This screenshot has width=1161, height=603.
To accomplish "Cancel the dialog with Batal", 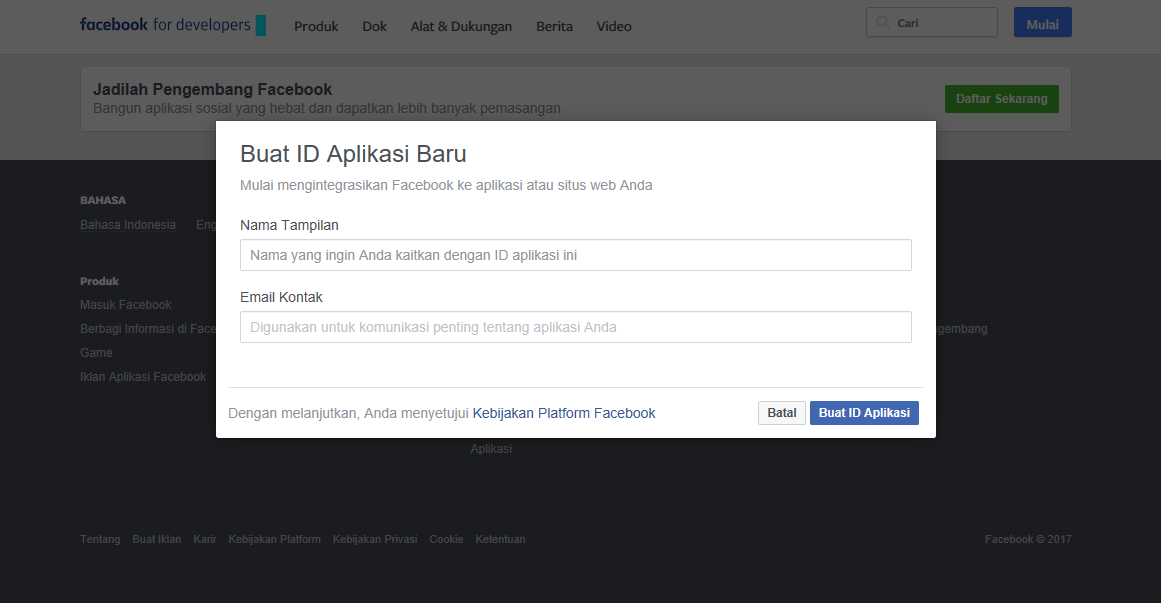I will pyautogui.click(x=781, y=413).
